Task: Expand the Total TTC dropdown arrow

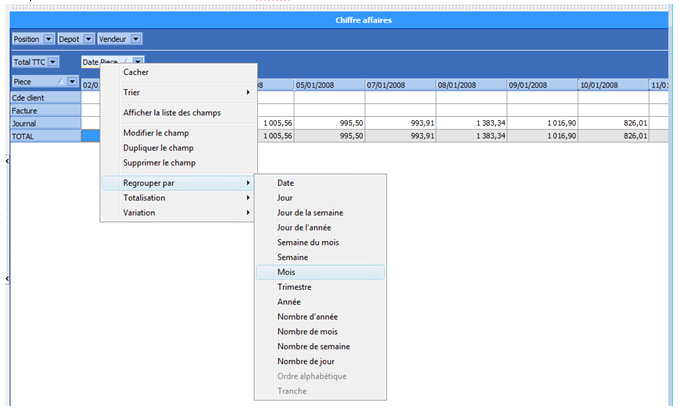Action: pyautogui.click(x=54, y=62)
